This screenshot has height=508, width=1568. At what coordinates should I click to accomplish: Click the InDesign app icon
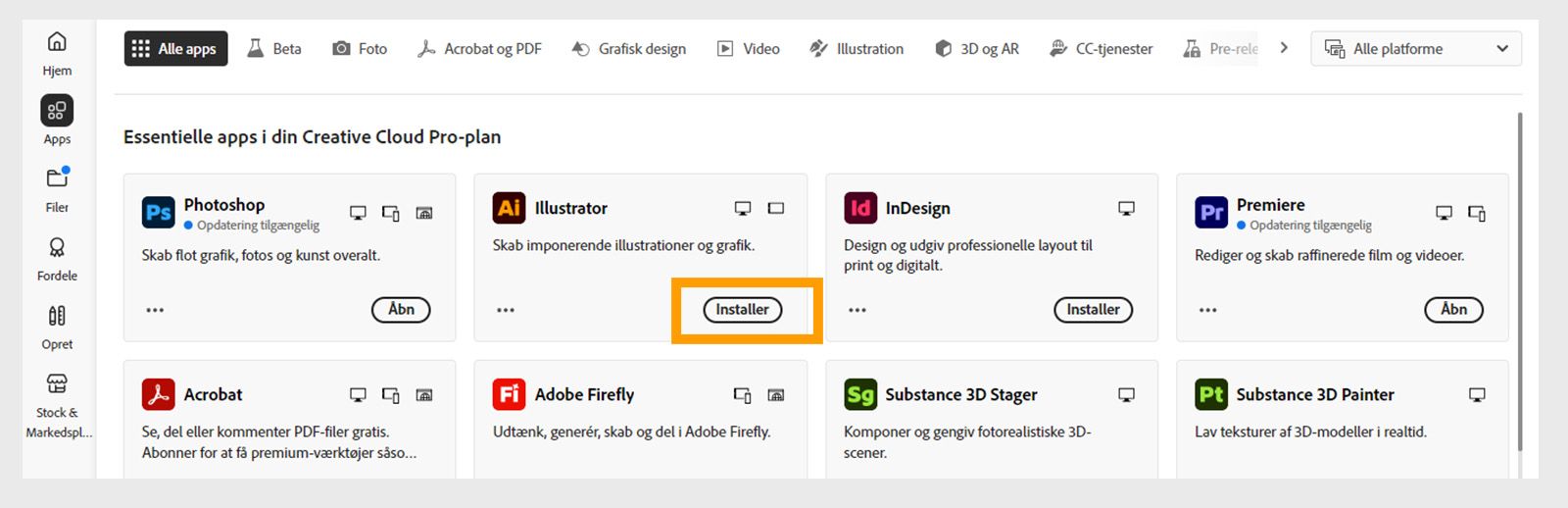tap(859, 208)
